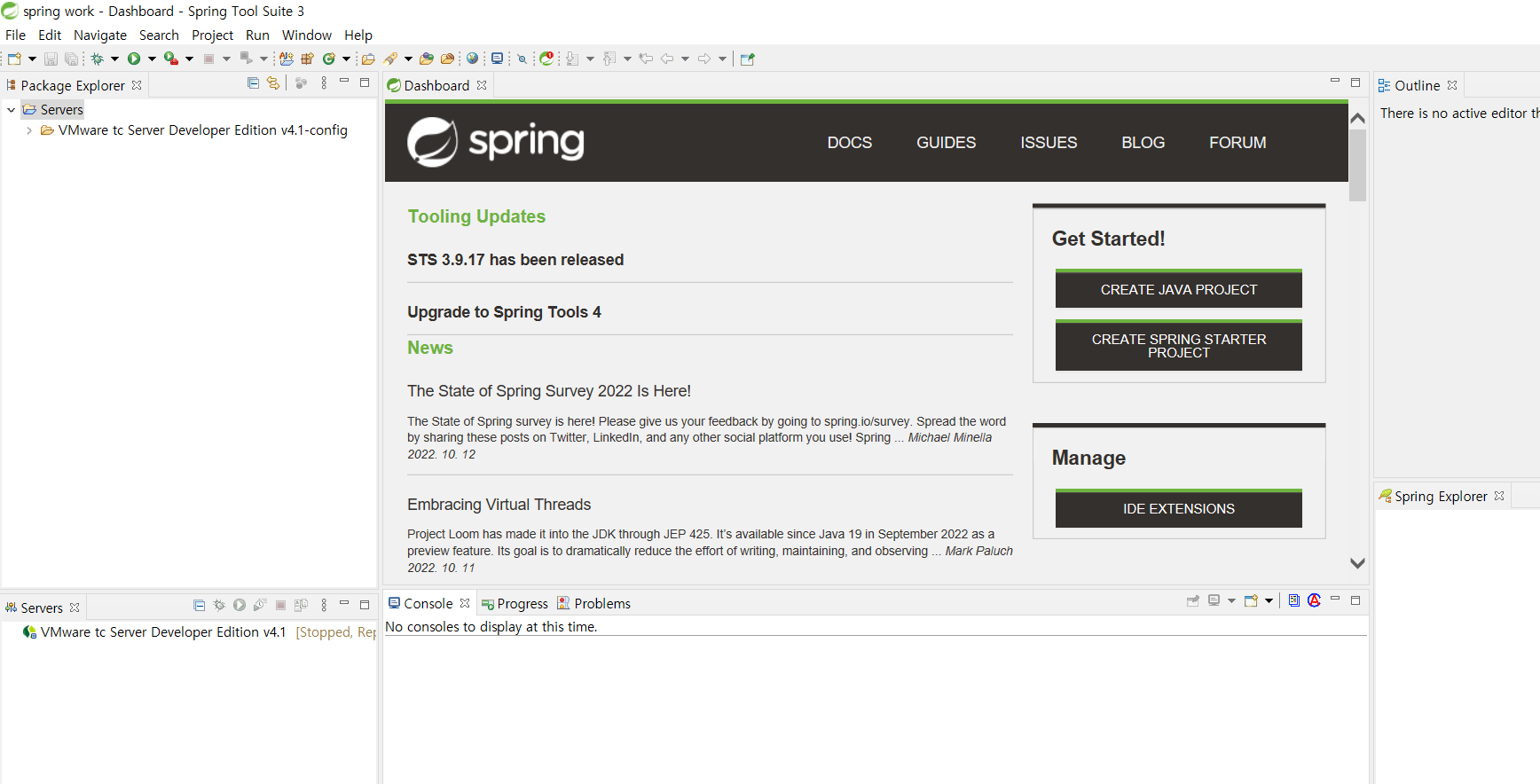1540x784 pixels.
Task: Open The State of Spring Survey 2022 article
Action: [549, 391]
